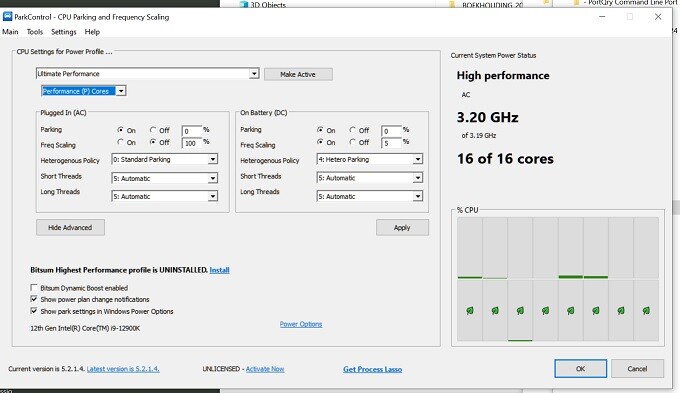This screenshot has height=393, width=680.
Task: Click the third green leaf core icon
Action: [520, 311]
